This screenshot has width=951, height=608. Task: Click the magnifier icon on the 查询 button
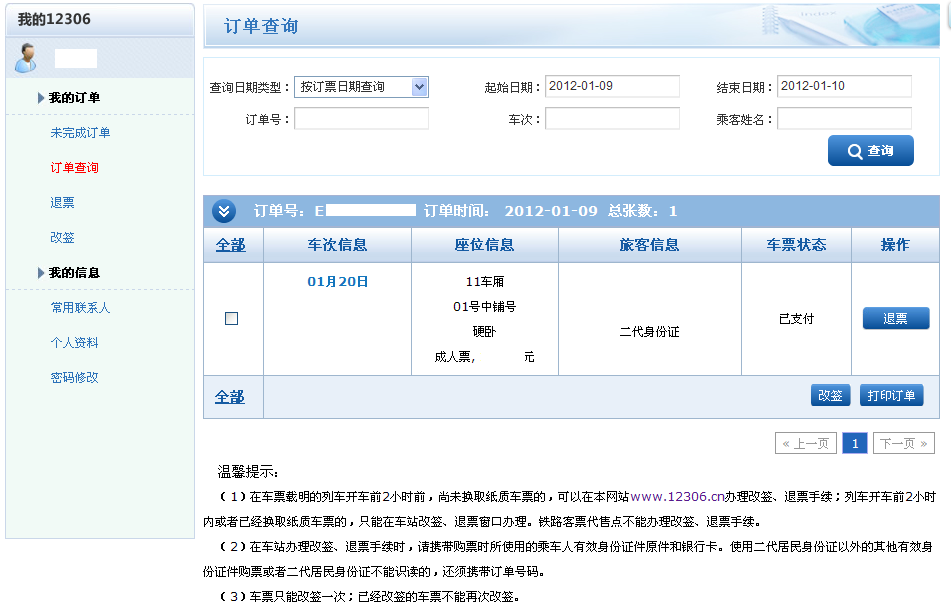click(x=855, y=150)
